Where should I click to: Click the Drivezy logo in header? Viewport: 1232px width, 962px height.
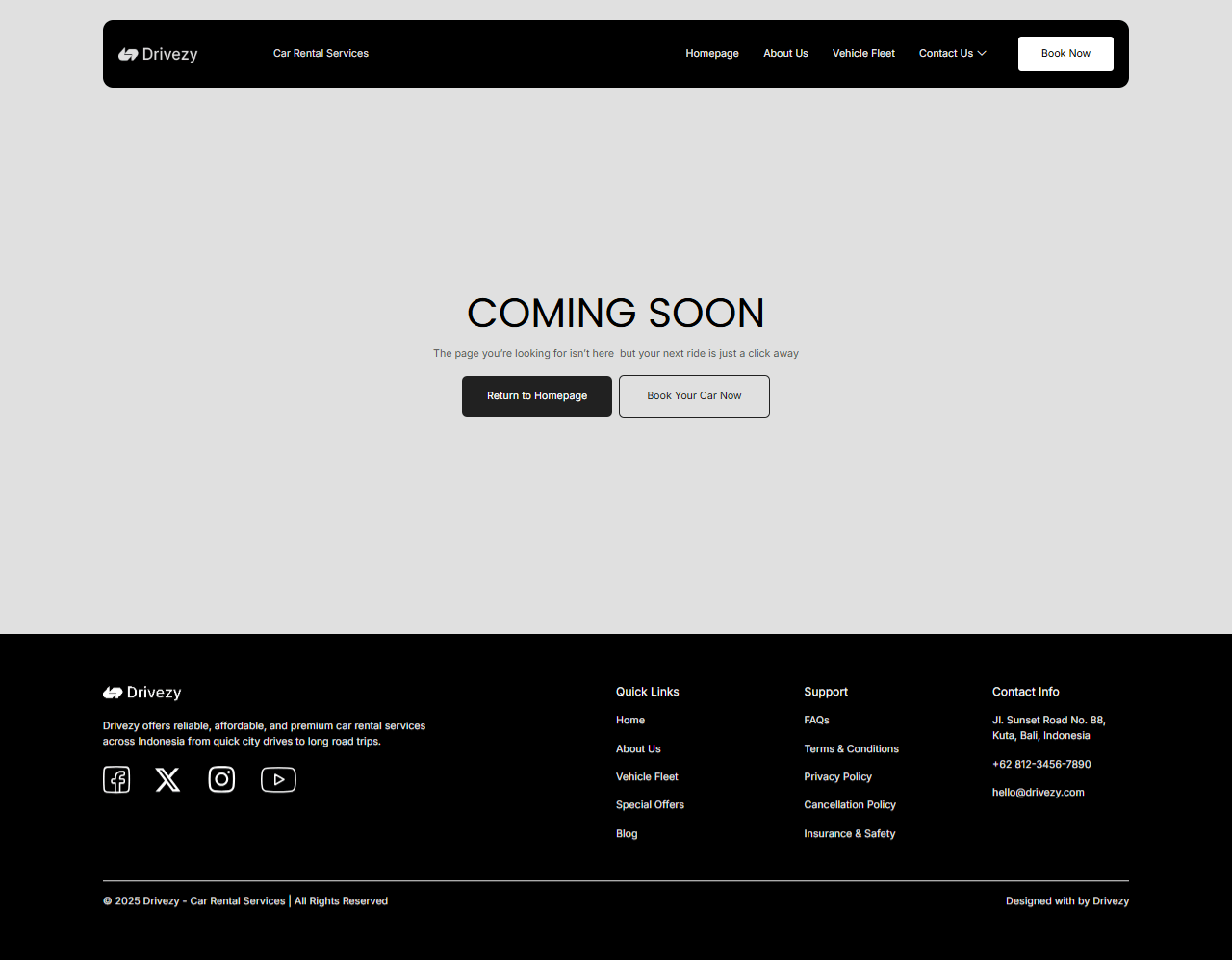pyautogui.click(x=158, y=55)
